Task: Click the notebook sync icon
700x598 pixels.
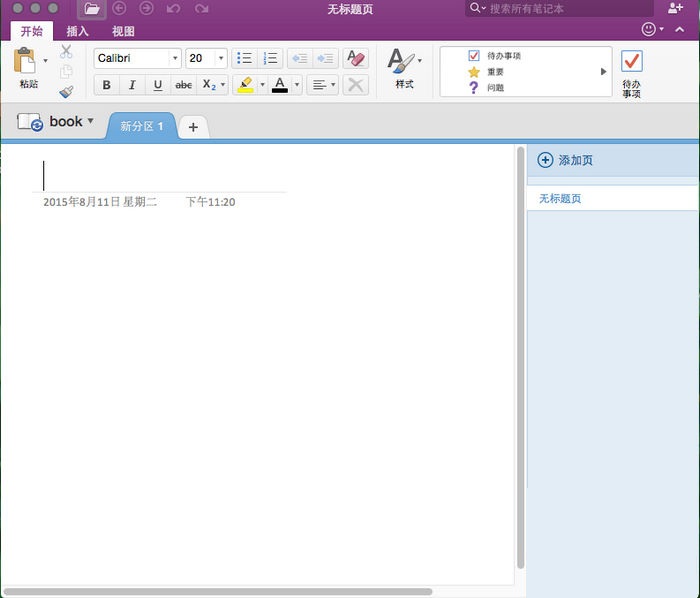Action: coord(30,122)
